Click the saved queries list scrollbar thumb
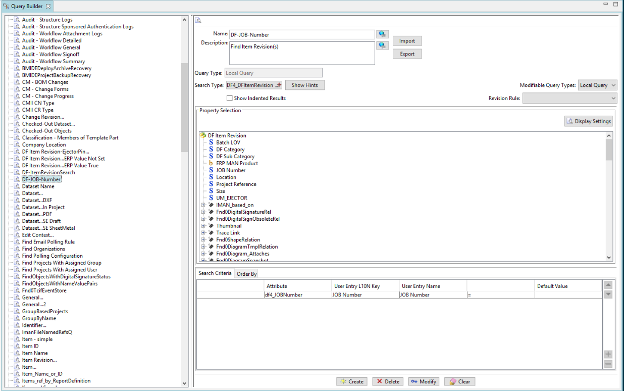This screenshot has width=624, height=392. coord(184,107)
